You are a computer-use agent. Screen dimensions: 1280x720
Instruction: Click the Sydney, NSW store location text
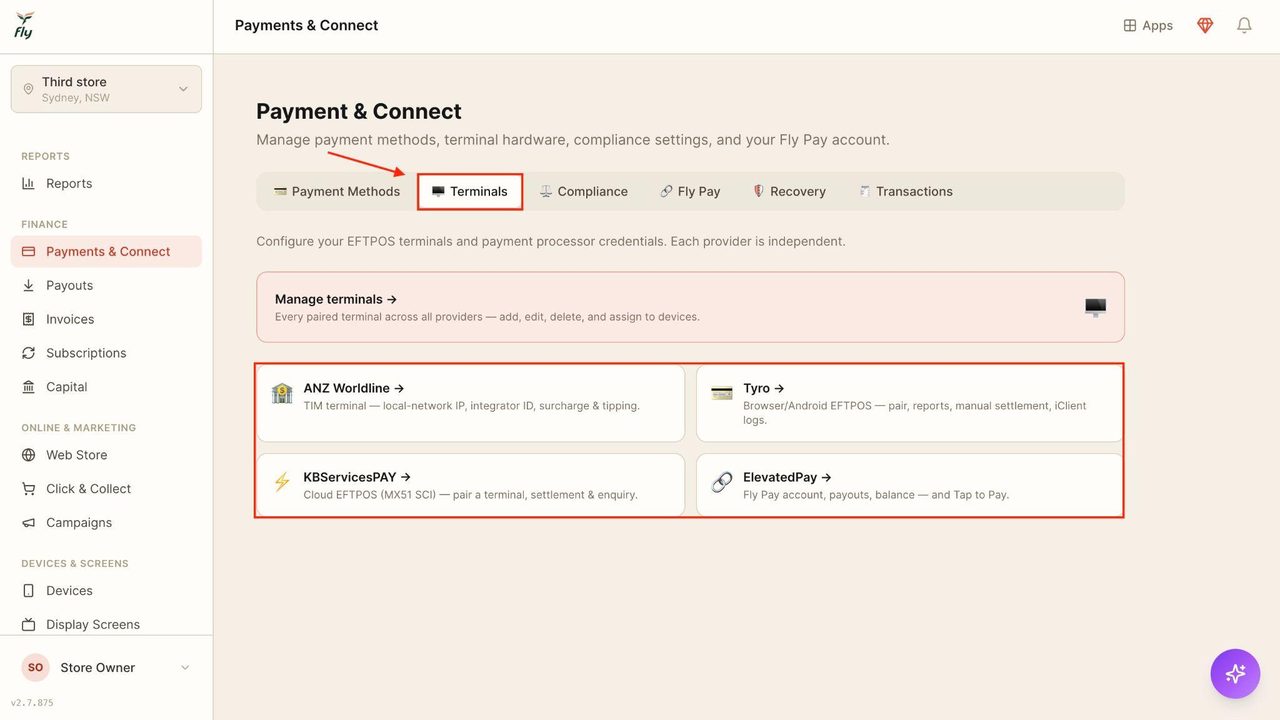pos(76,98)
